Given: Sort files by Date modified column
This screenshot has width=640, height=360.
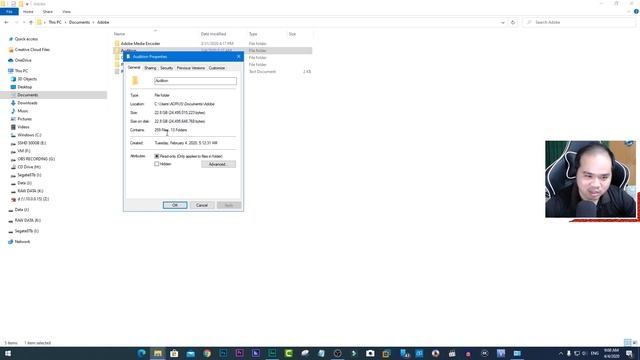Looking at the screenshot, I should [x=213, y=34].
